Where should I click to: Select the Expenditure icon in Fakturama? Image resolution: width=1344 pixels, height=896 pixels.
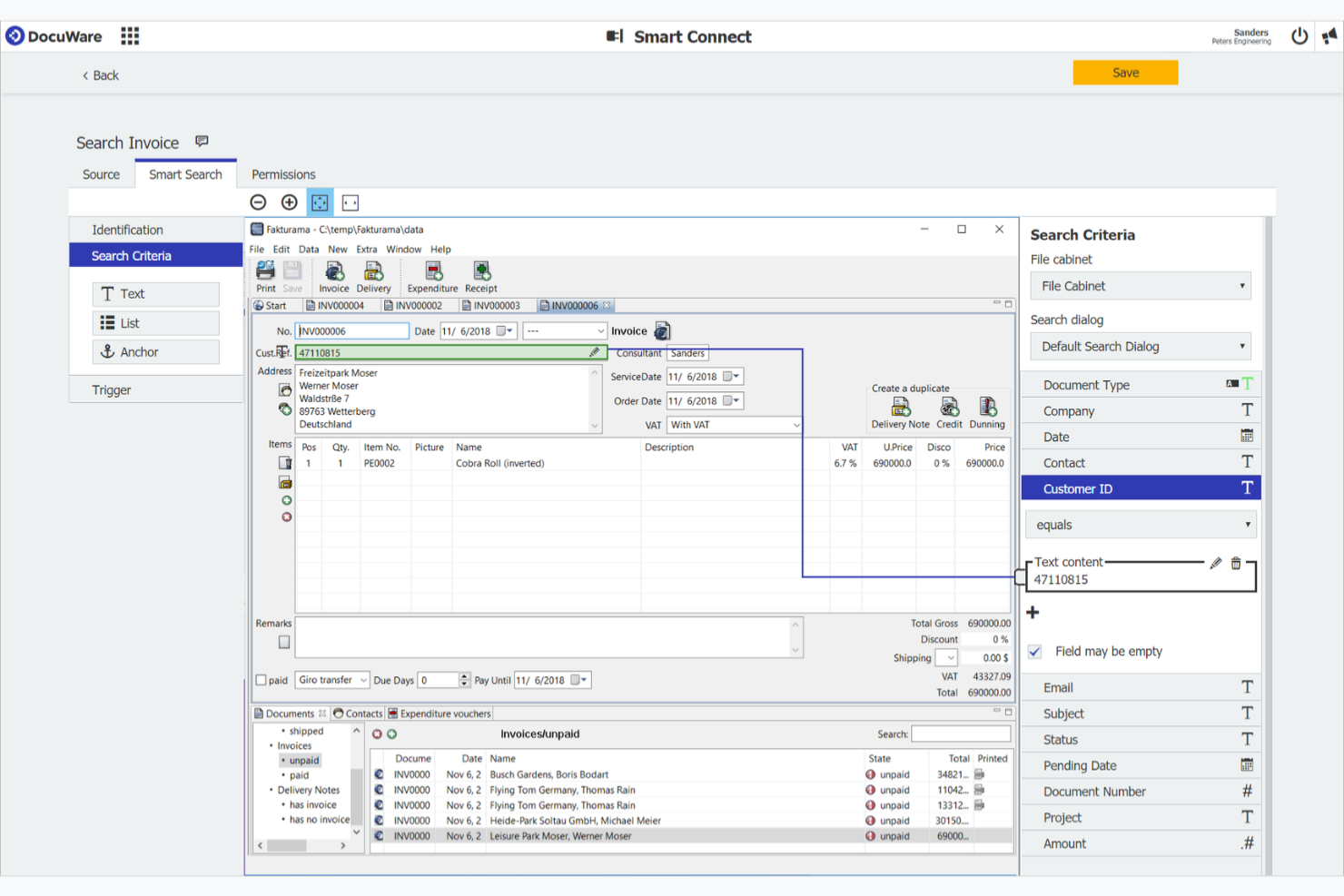tap(432, 274)
